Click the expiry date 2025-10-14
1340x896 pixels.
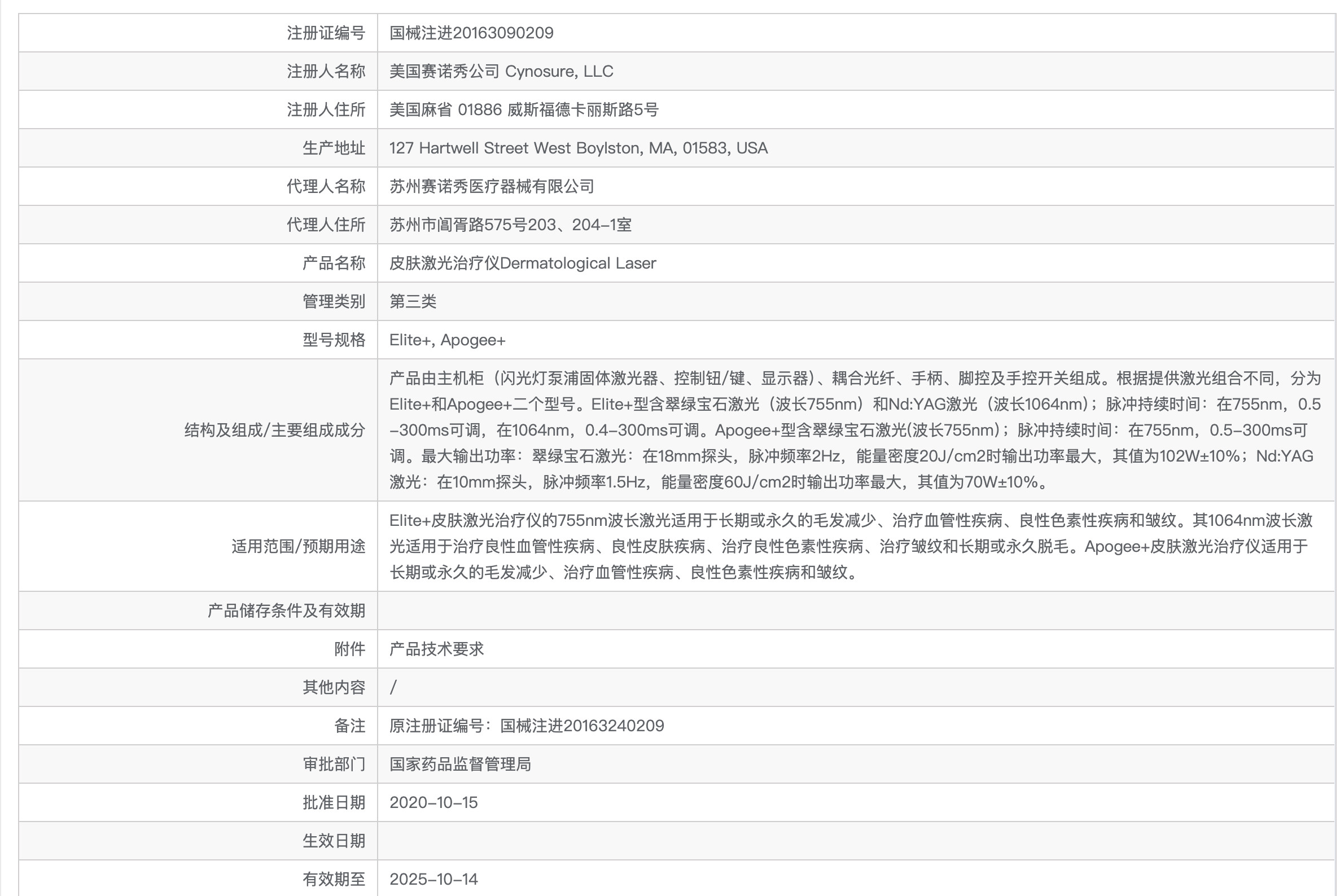click(433, 879)
